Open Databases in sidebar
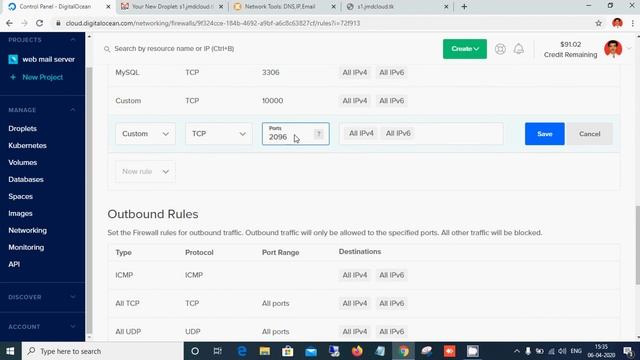The image size is (640, 360). point(26,180)
